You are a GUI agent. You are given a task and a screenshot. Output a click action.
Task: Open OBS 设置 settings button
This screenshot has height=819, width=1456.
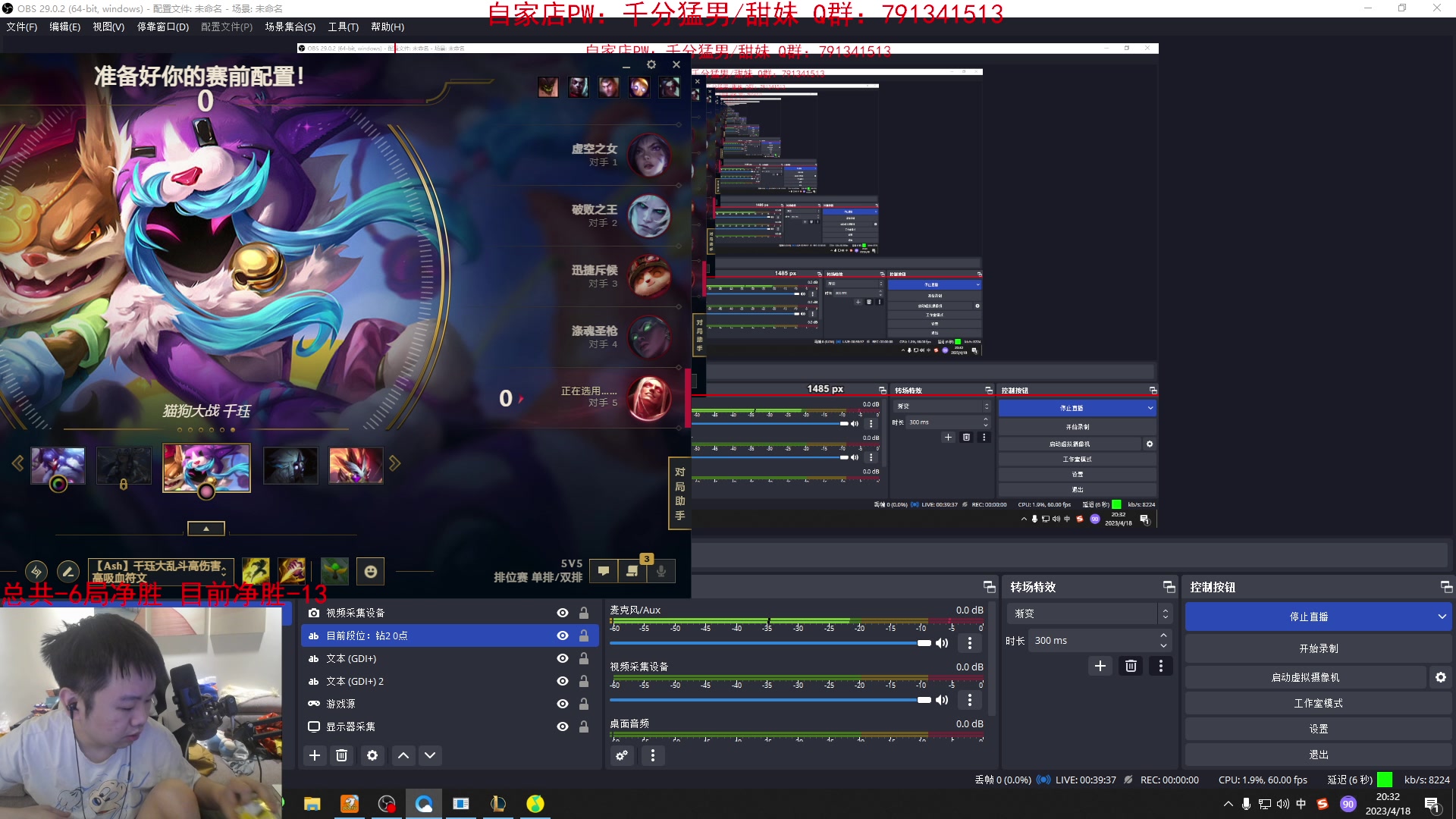1319,729
